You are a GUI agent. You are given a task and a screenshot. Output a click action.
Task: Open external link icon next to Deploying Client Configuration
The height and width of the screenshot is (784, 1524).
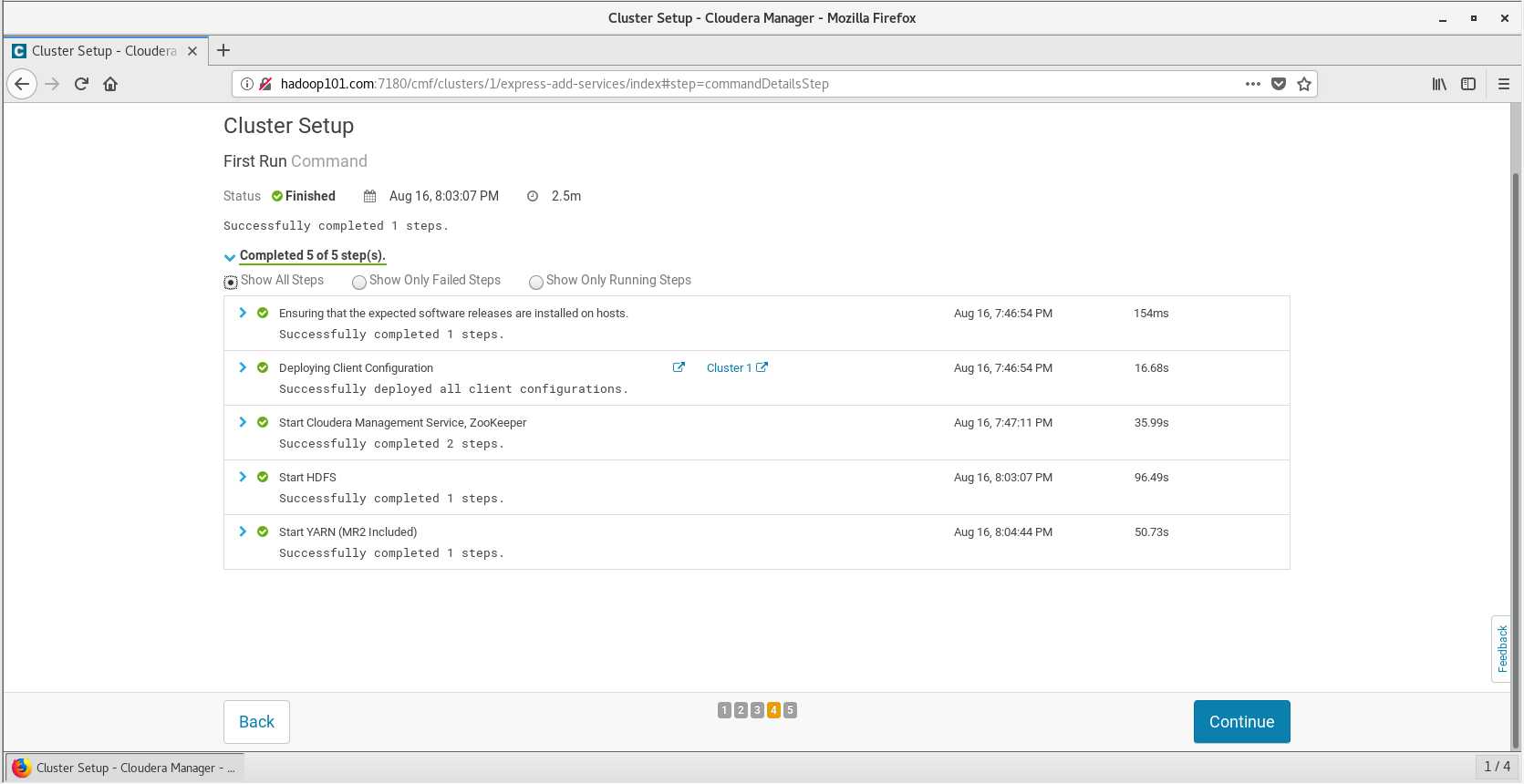coord(679,367)
